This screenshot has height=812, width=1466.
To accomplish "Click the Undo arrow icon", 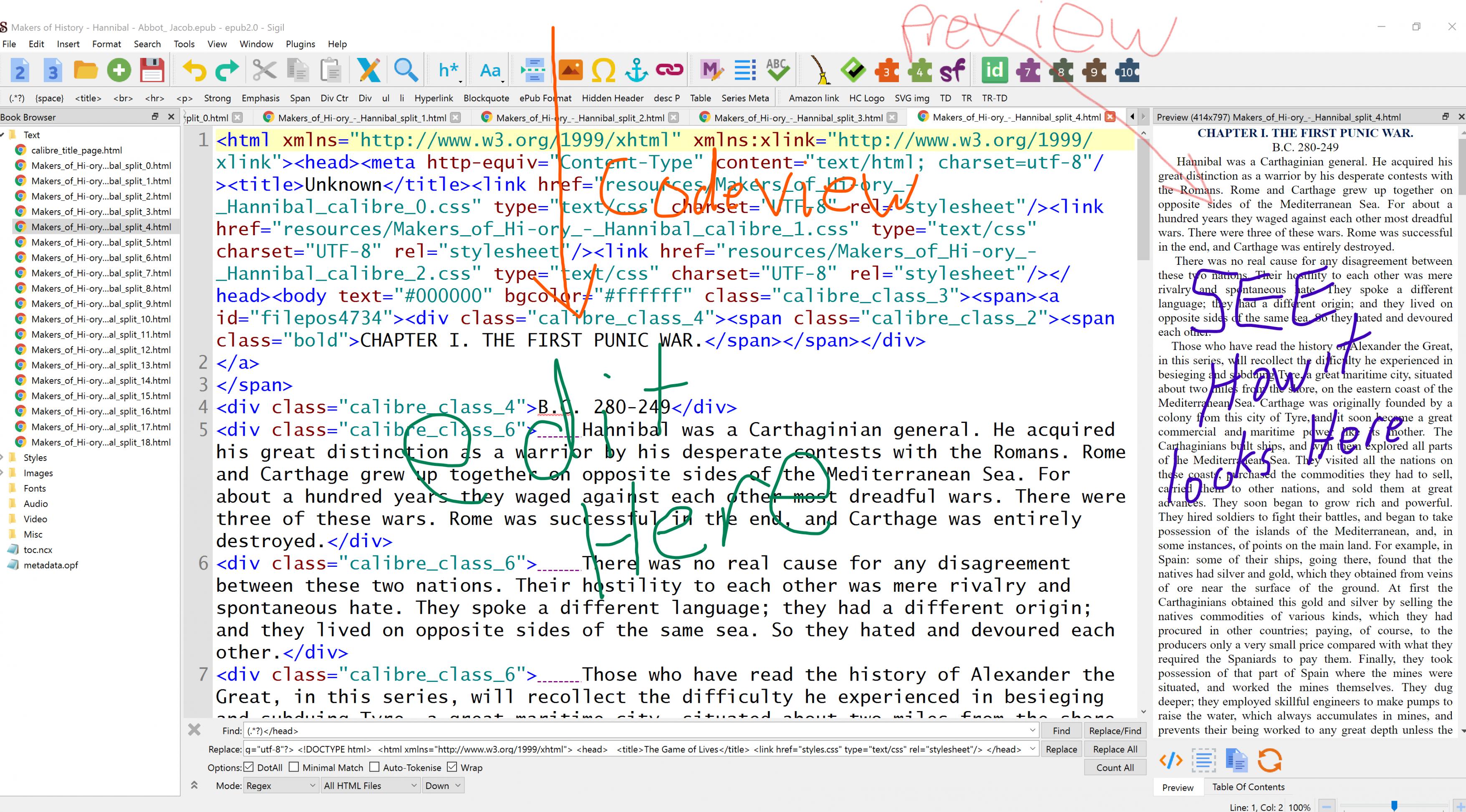I will coord(194,71).
